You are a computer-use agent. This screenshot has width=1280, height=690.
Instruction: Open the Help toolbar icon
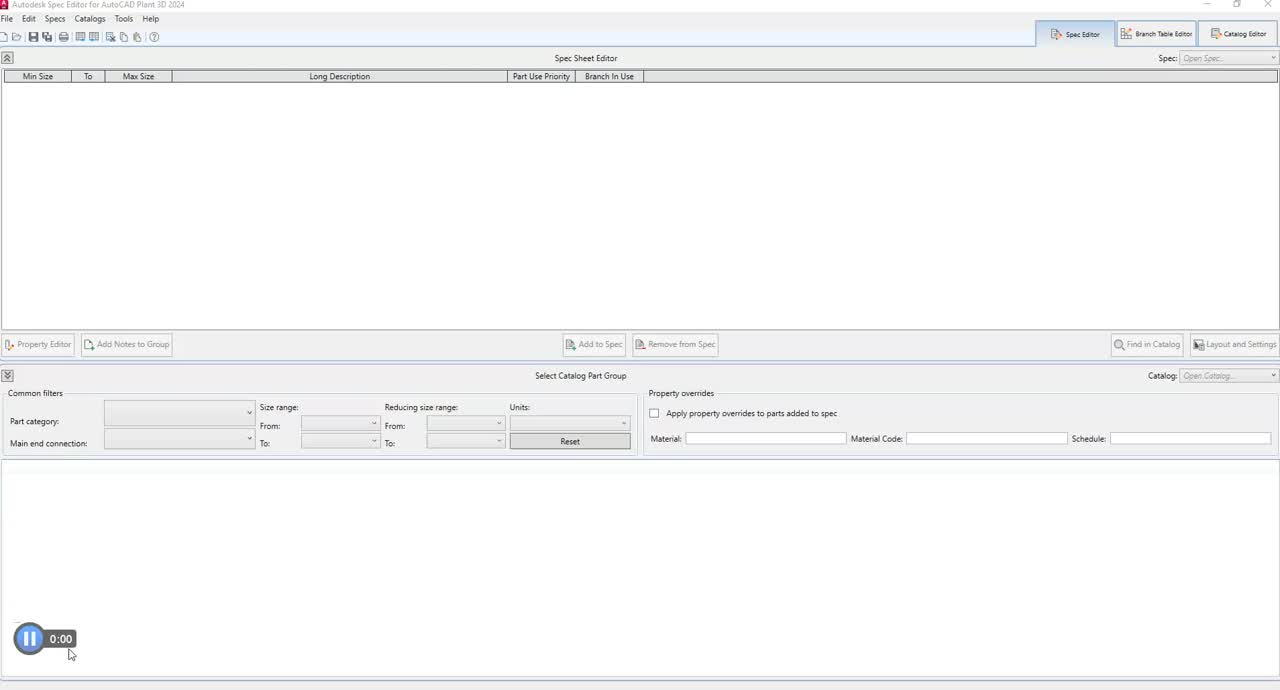click(x=154, y=37)
